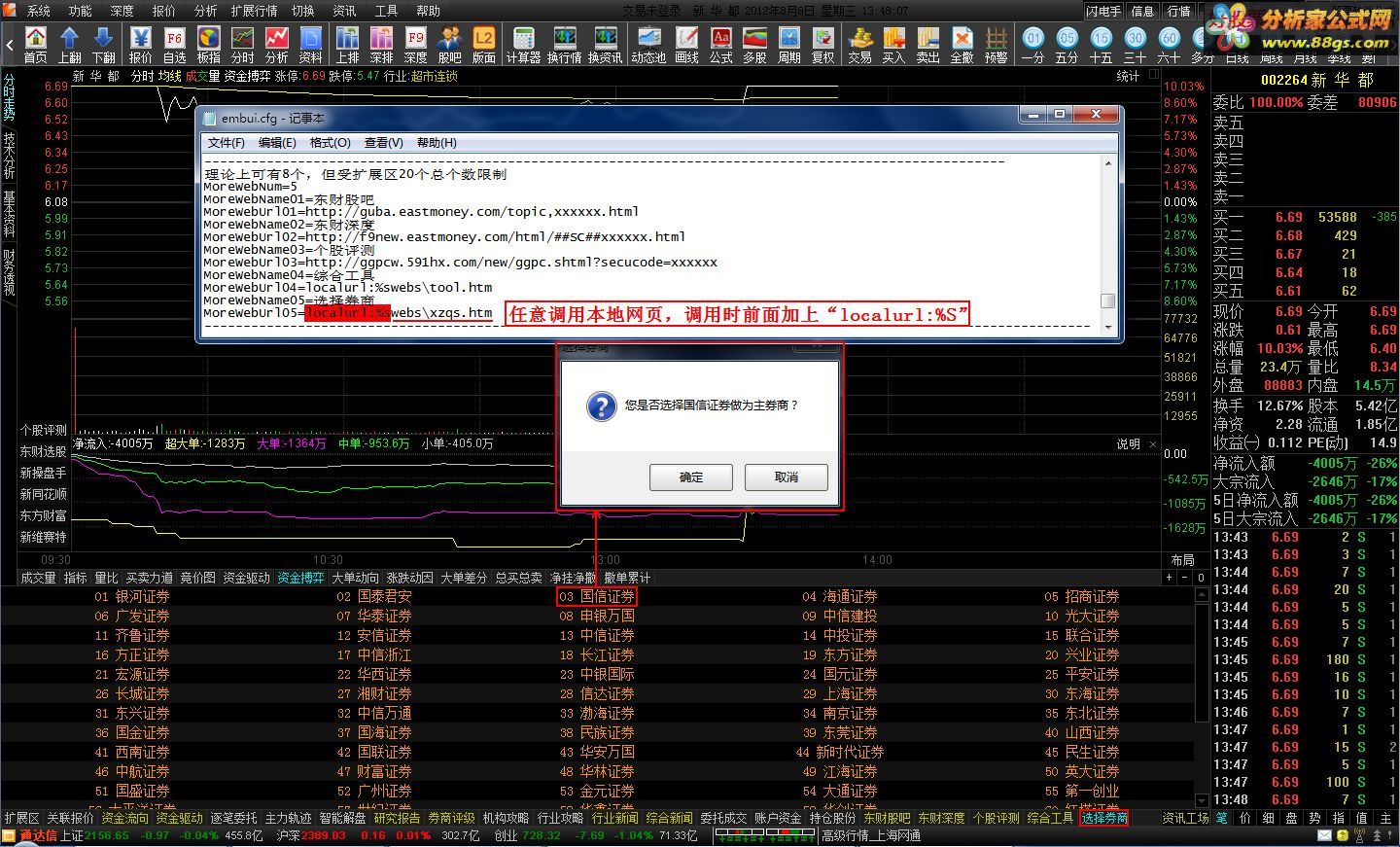This screenshot has width=1400, height=847.
Task: Dismiss dialog with 取消 button
Action: tap(787, 477)
